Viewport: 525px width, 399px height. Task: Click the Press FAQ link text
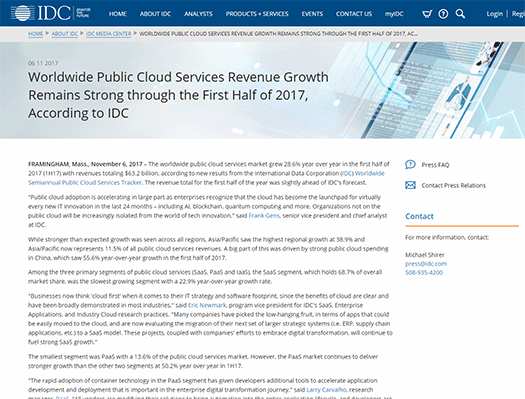[435, 165]
